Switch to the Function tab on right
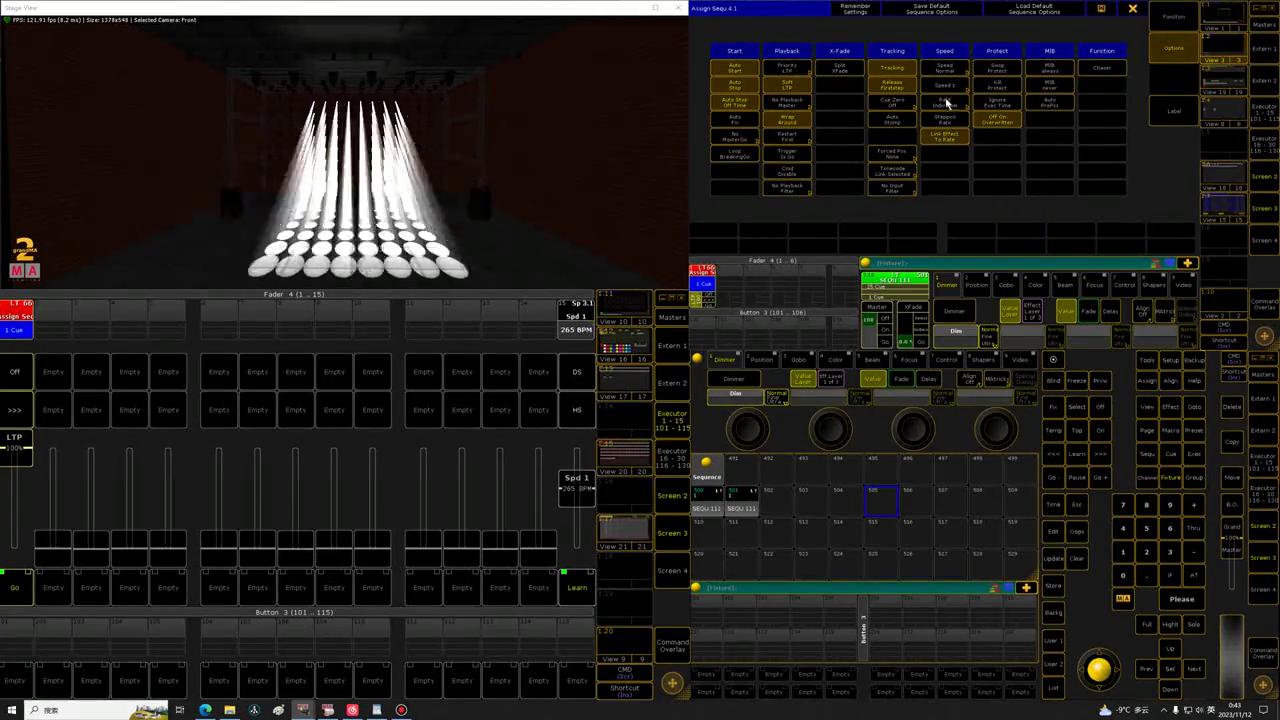The height and width of the screenshot is (720, 1280). click(1174, 17)
